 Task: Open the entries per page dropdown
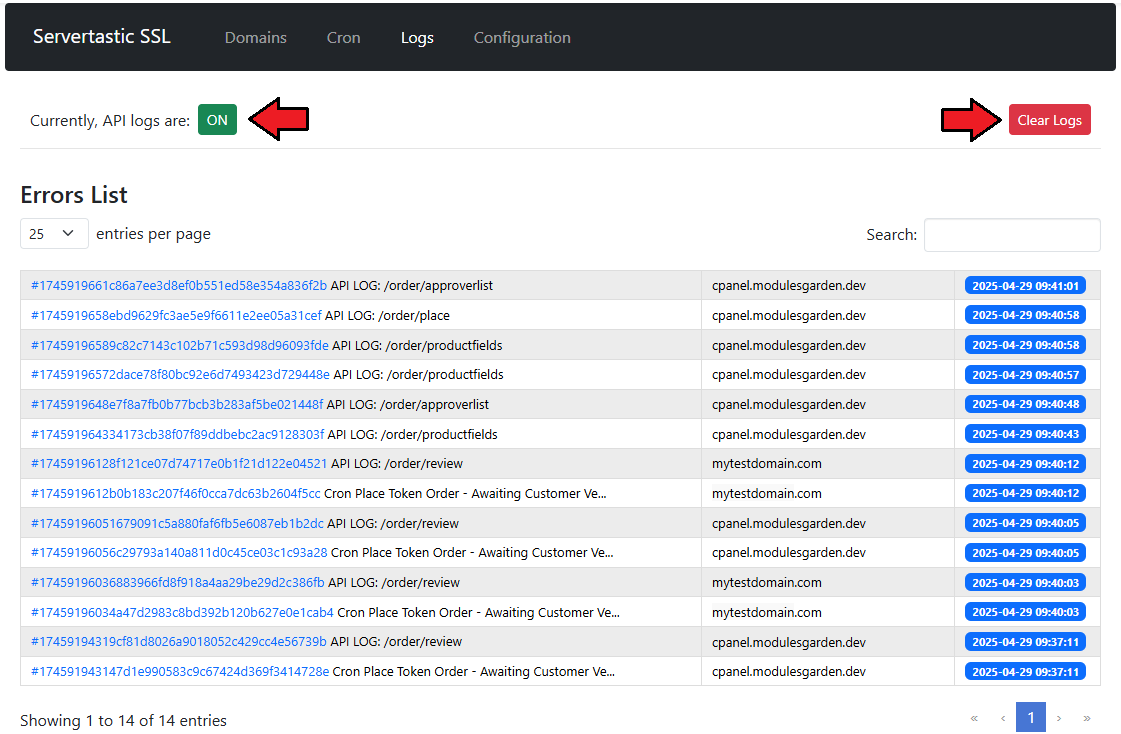coord(54,234)
